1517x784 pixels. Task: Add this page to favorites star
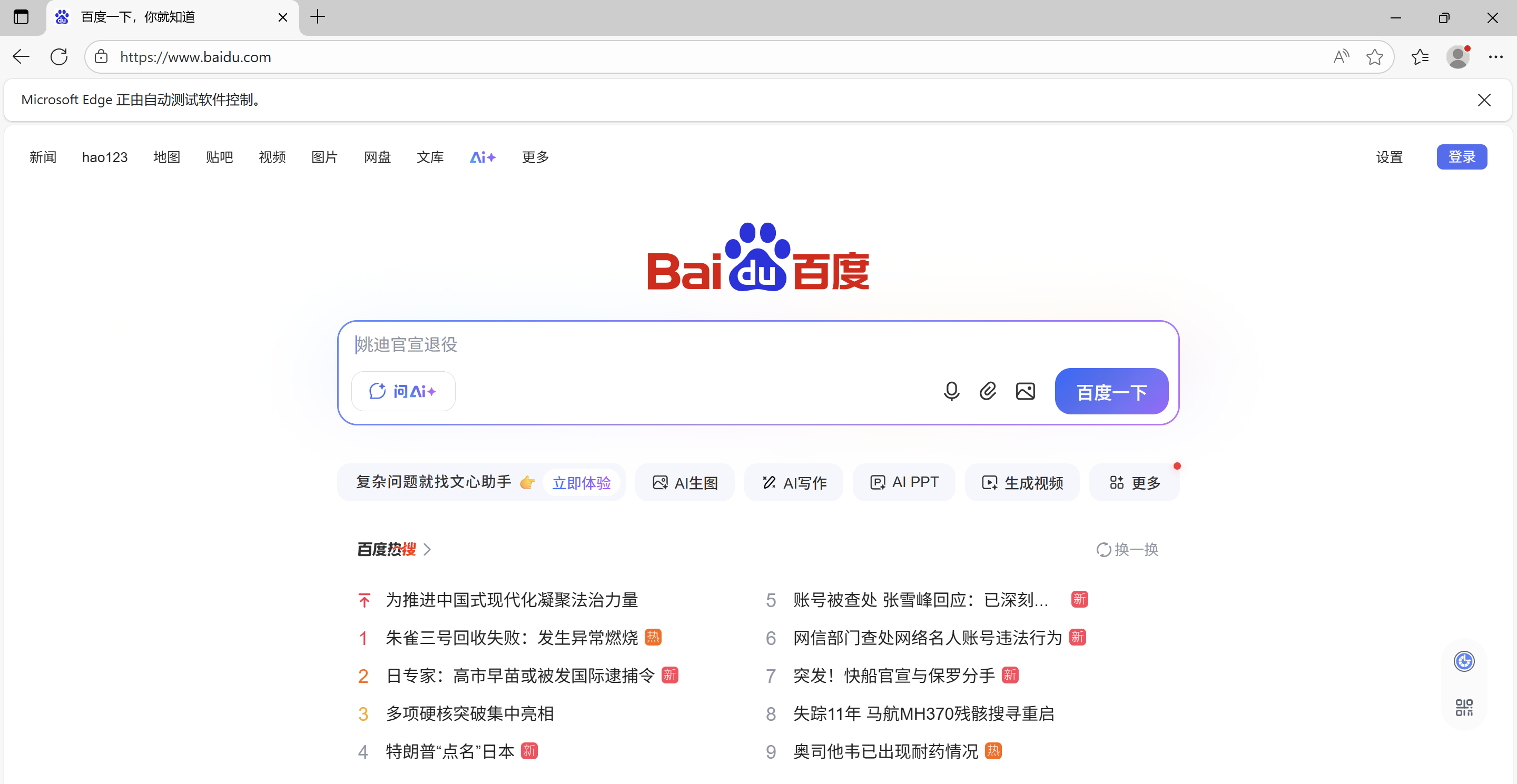[1375, 57]
